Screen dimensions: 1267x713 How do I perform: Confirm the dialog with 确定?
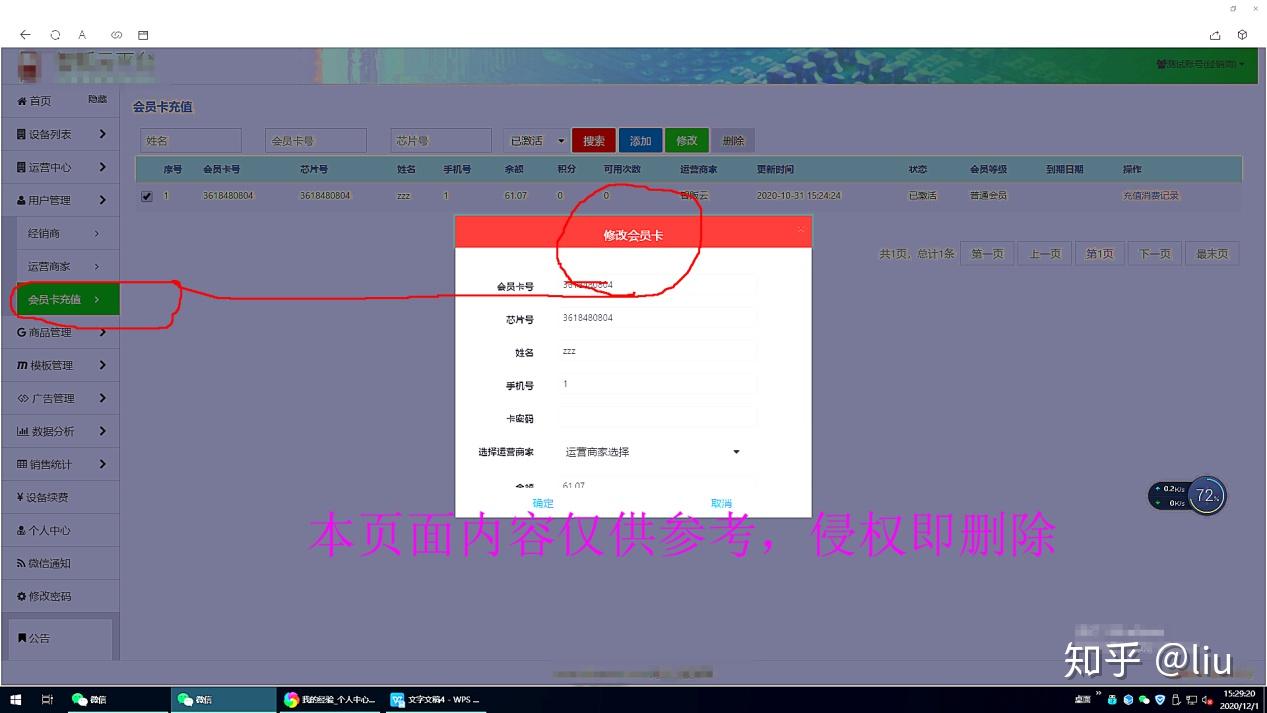point(543,503)
